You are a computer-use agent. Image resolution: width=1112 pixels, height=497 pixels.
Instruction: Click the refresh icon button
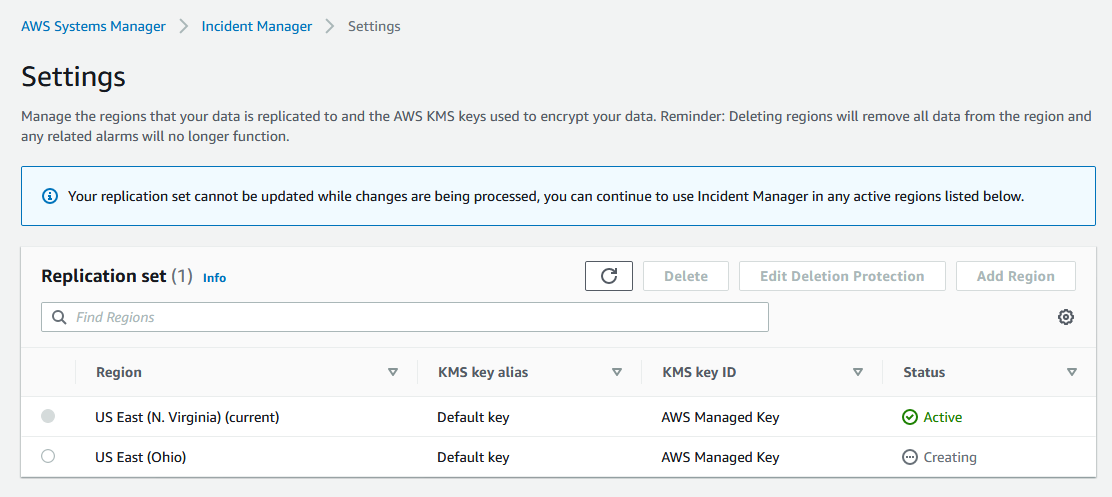coord(608,276)
